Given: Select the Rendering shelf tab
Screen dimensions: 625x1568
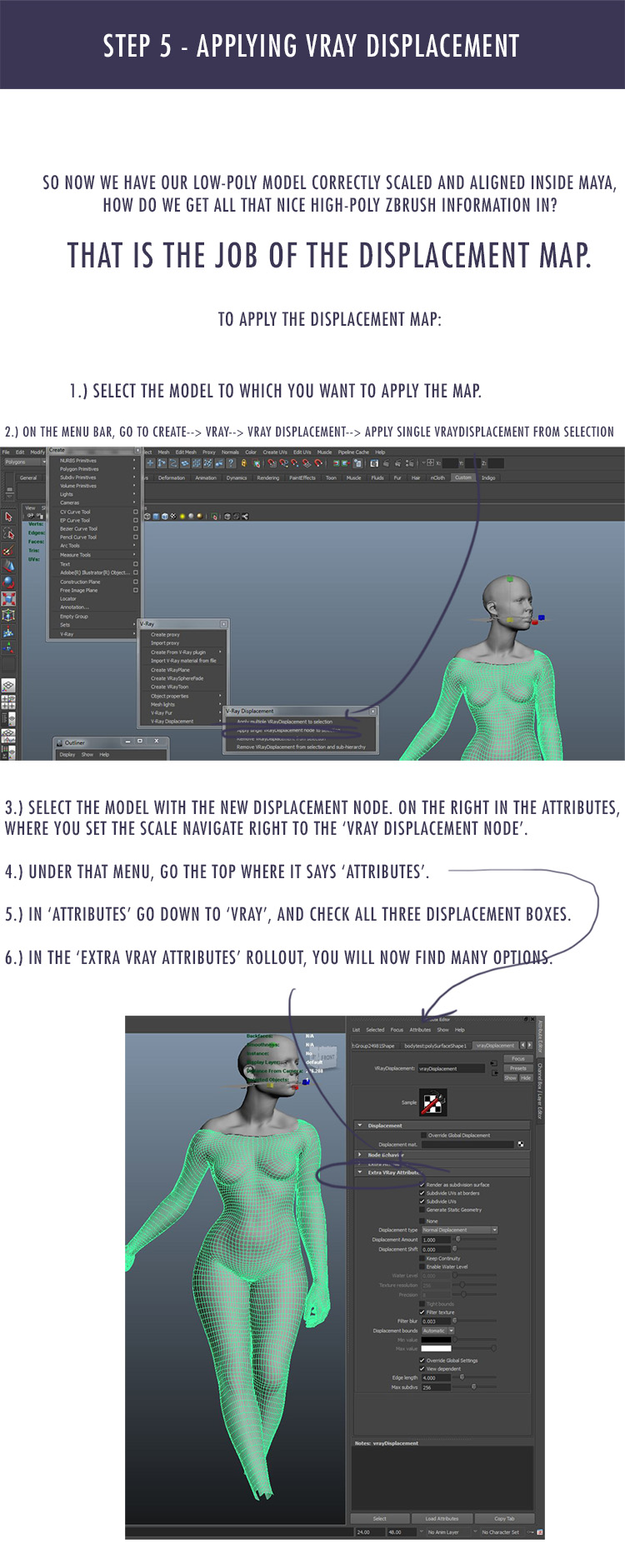Looking at the screenshot, I should point(267,478).
